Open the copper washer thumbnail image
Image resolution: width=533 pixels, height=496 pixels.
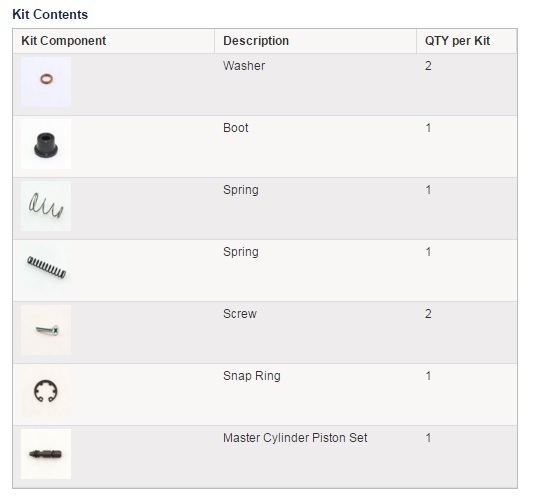[x=46, y=82]
